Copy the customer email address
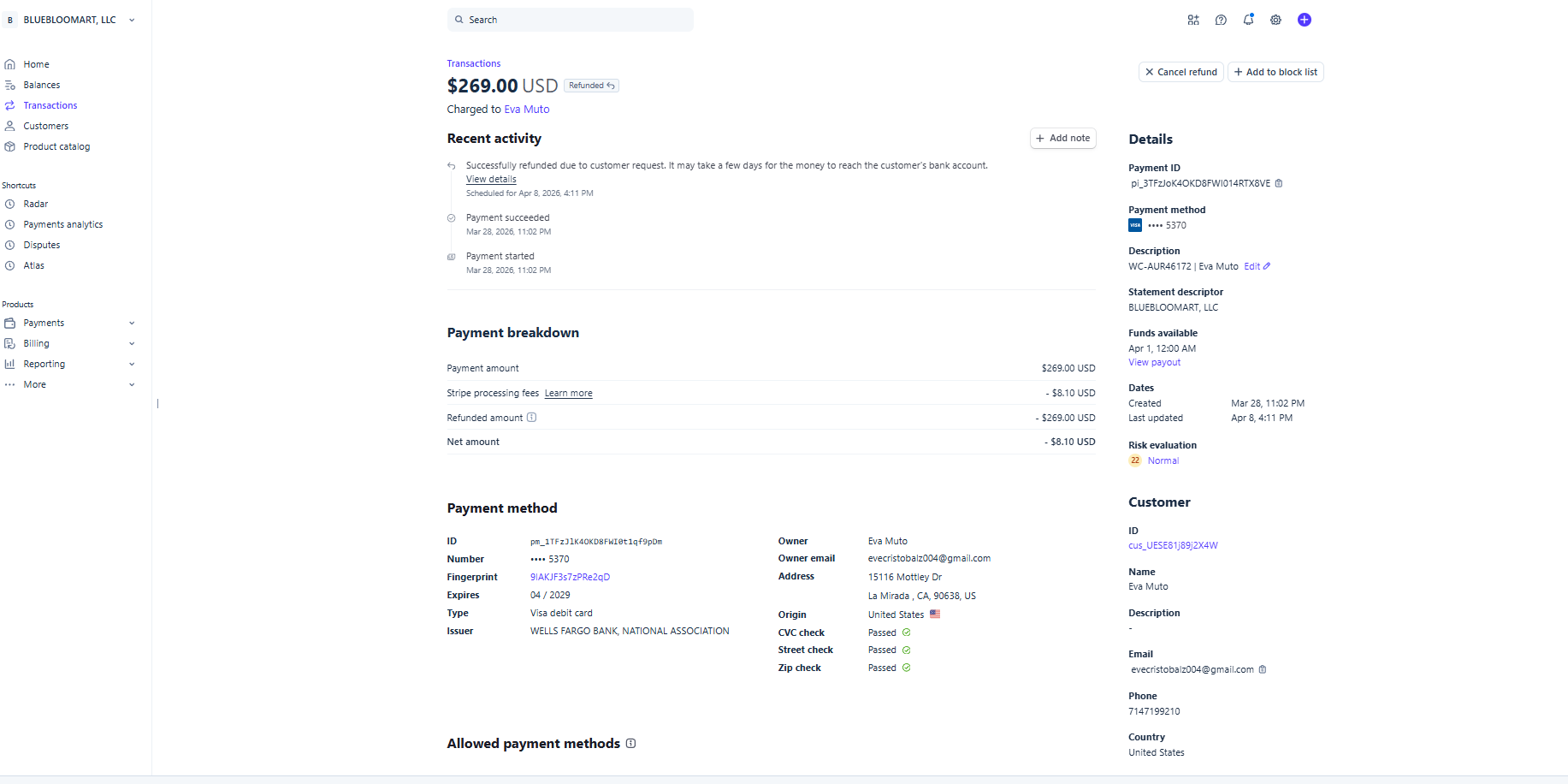Image resolution: width=1568 pixels, height=784 pixels. 1263,669
